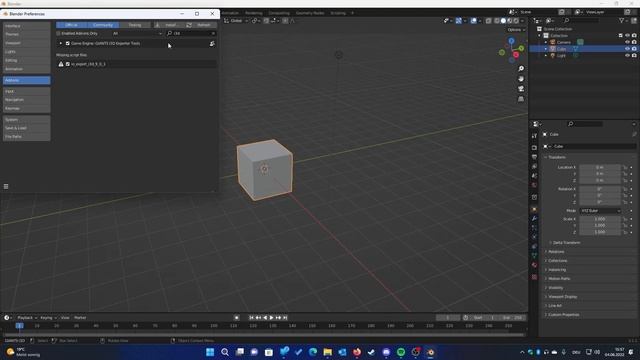This screenshot has width=640, height=360.
Task: Click the Scale X value slider
Action: click(x=600, y=219)
